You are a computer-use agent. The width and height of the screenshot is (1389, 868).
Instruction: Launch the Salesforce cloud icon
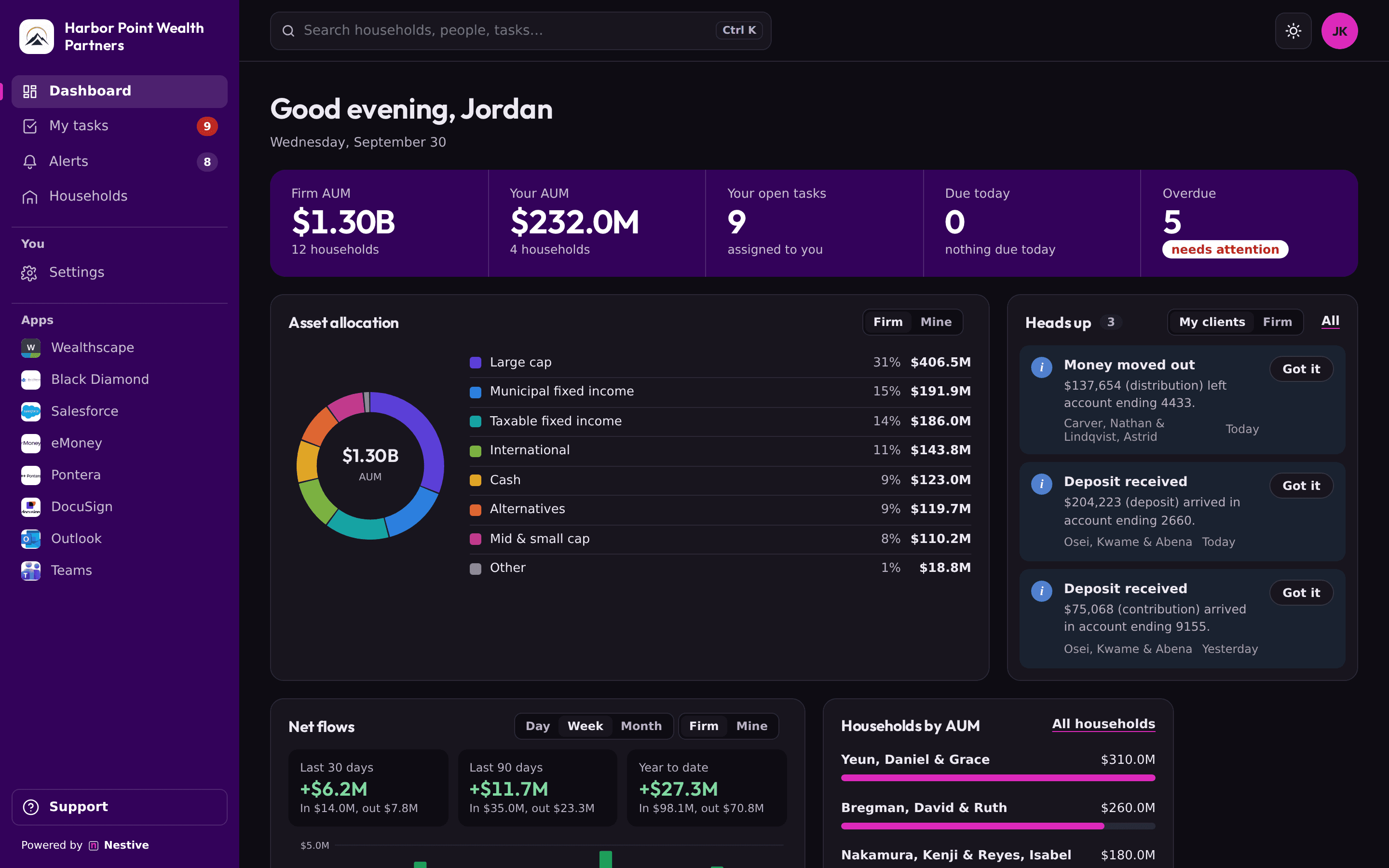point(31,411)
